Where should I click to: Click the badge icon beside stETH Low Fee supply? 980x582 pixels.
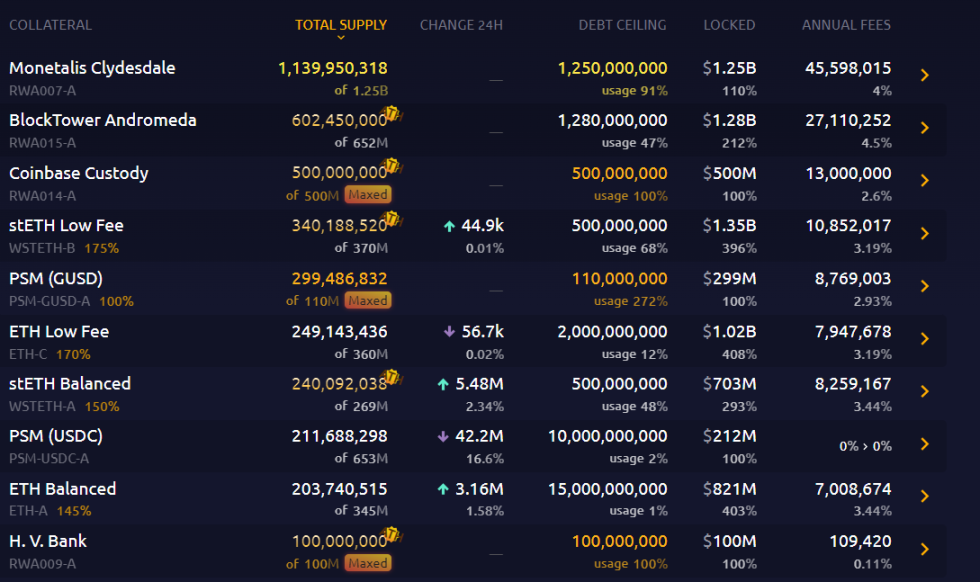point(393,220)
